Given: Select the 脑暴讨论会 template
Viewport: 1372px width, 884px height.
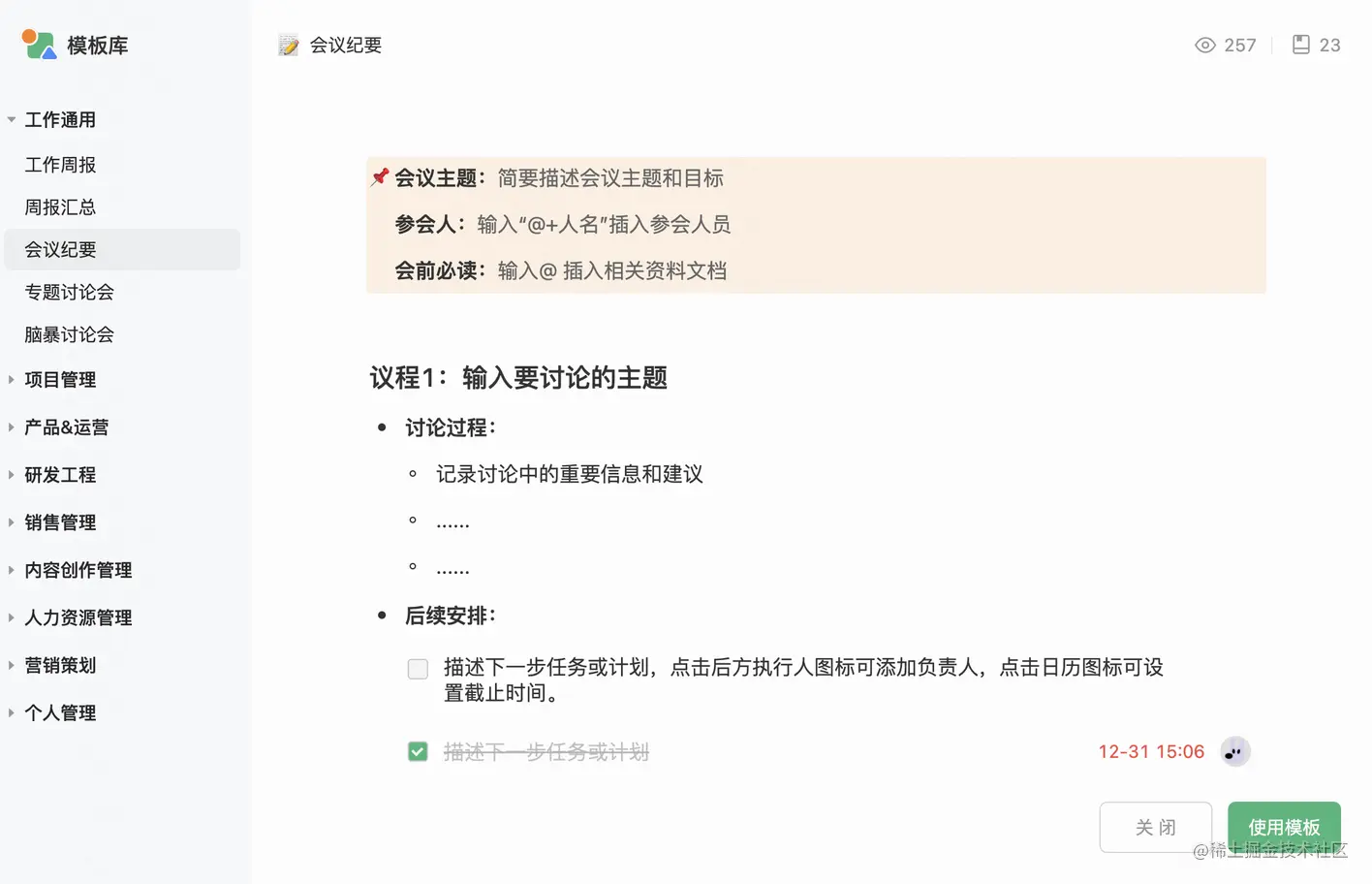Looking at the screenshot, I should point(69,334).
